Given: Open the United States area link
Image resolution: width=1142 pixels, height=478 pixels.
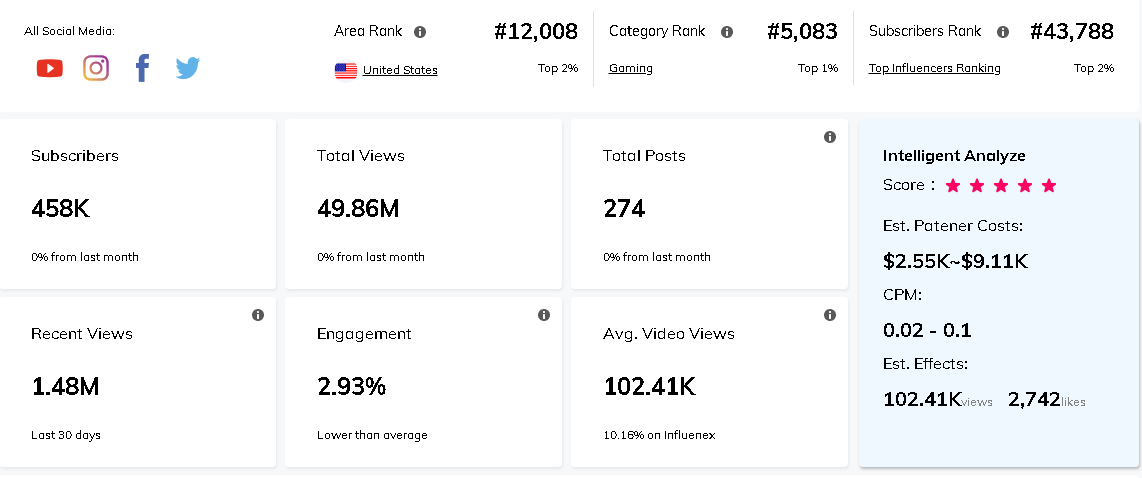Looking at the screenshot, I should [400, 70].
